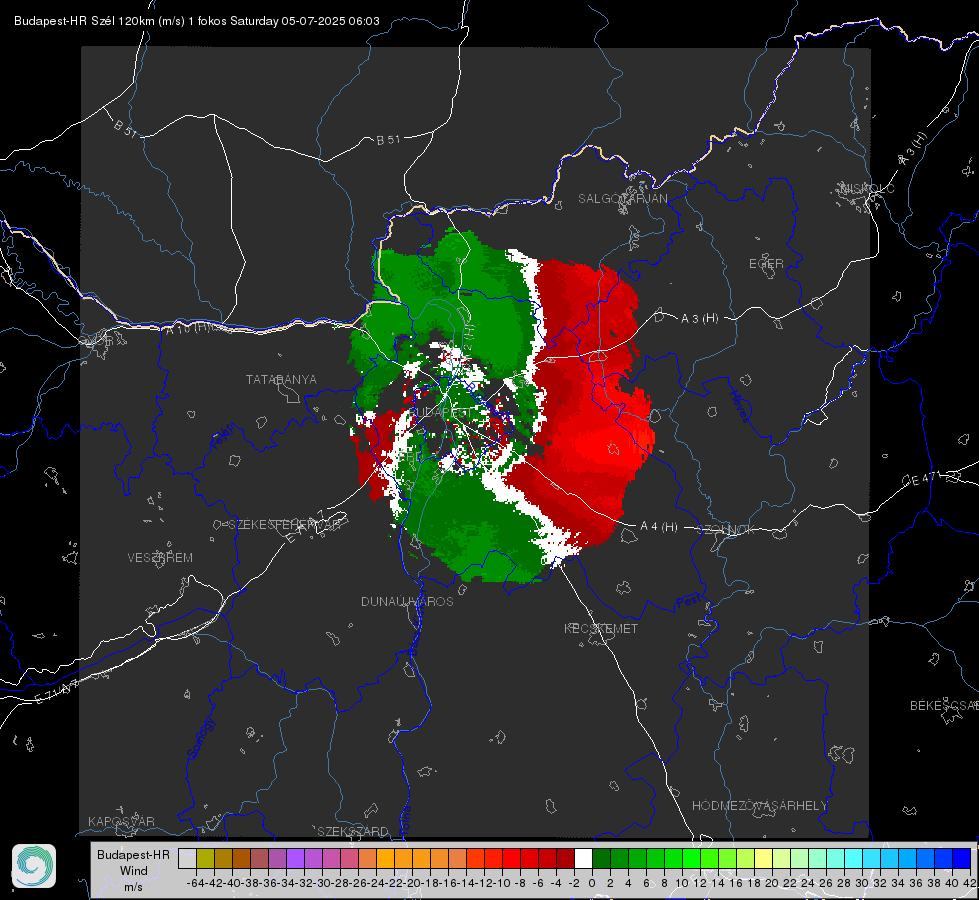The image size is (979, 900).
Task: Click the VESZPRÉM city label
Action: click(160, 558)
